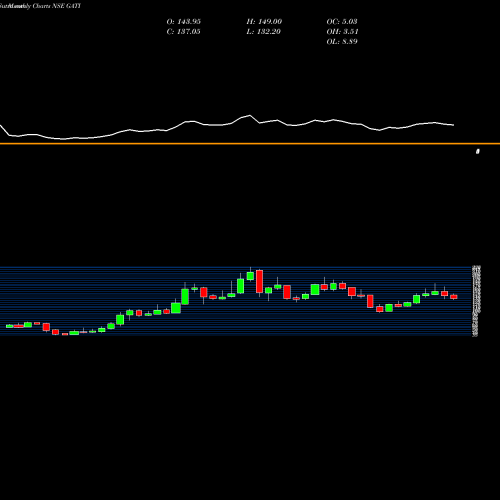Click the price axis labels beside the candlesticks
The image size is (500, 500).
[476, 301]
